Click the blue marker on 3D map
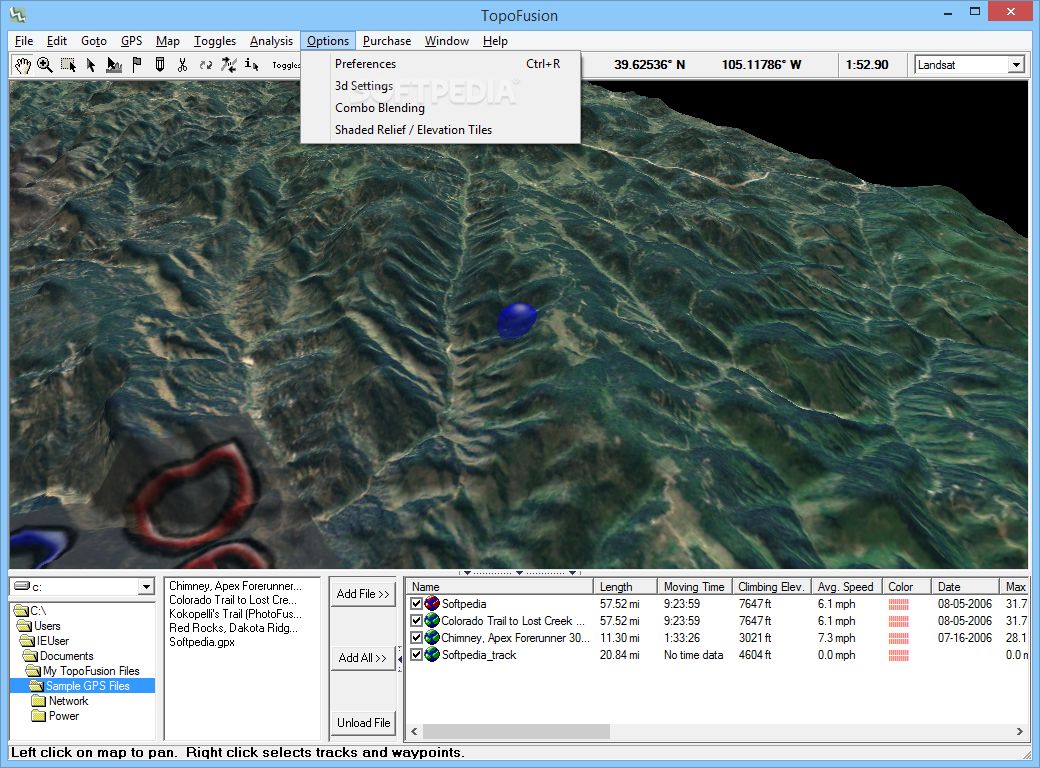This screenshot has width=1040, height=768. tap(517, 321)
